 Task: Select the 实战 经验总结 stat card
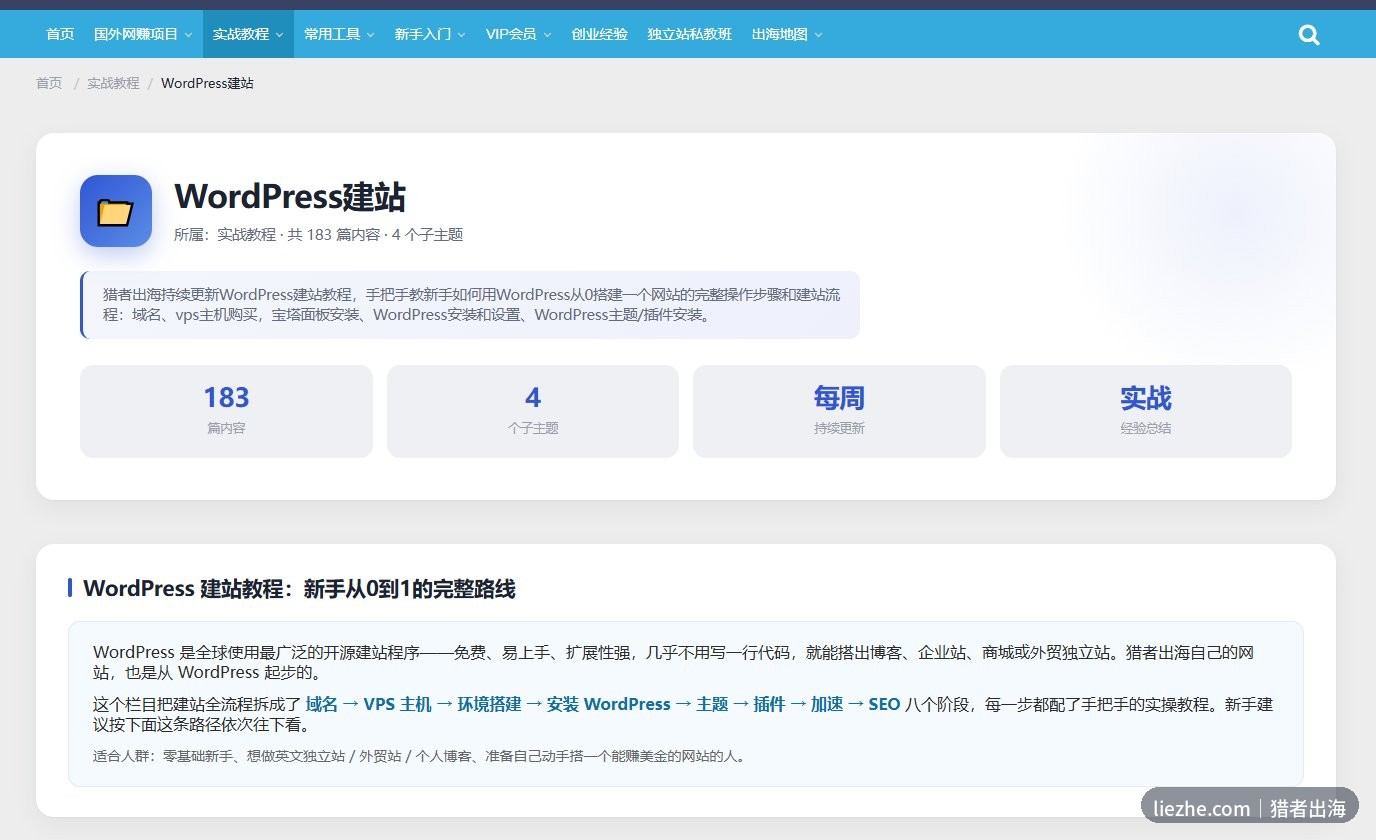(1146, 411)
